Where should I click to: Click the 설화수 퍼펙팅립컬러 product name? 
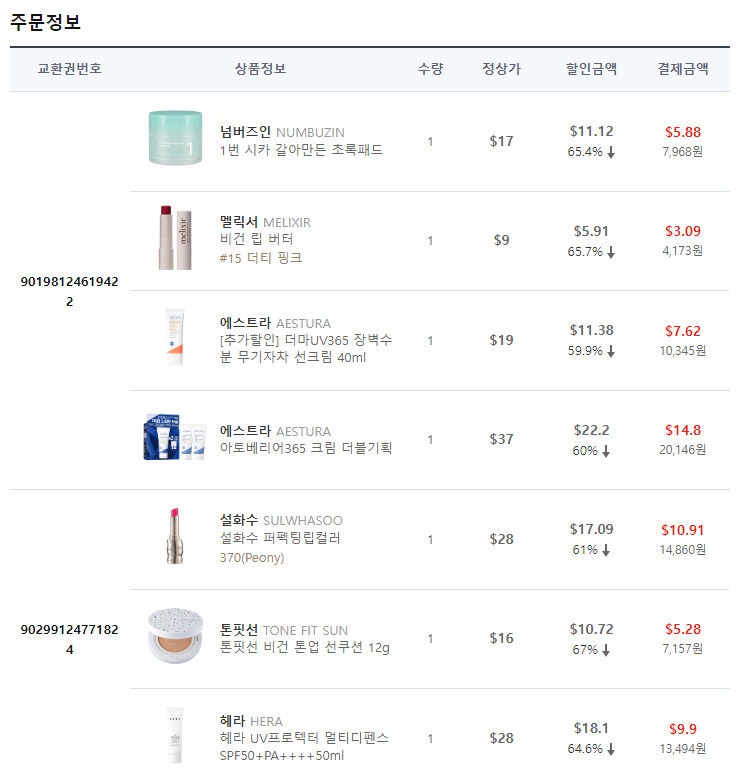pos(280,538)
